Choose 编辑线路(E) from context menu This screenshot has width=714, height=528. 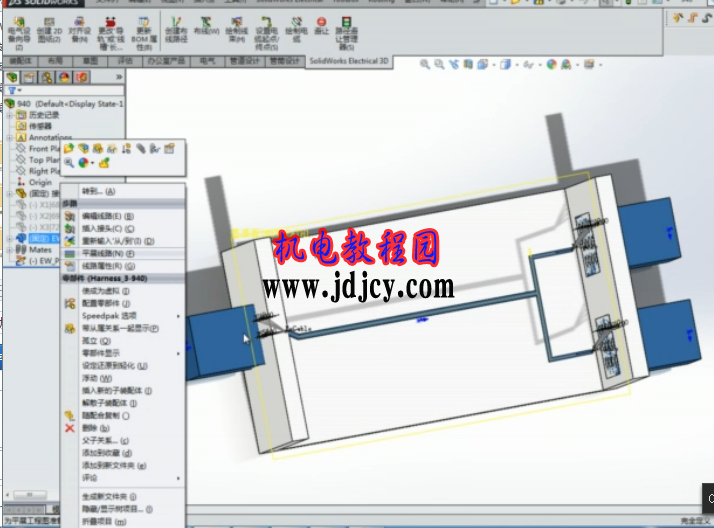coord(123,216)
